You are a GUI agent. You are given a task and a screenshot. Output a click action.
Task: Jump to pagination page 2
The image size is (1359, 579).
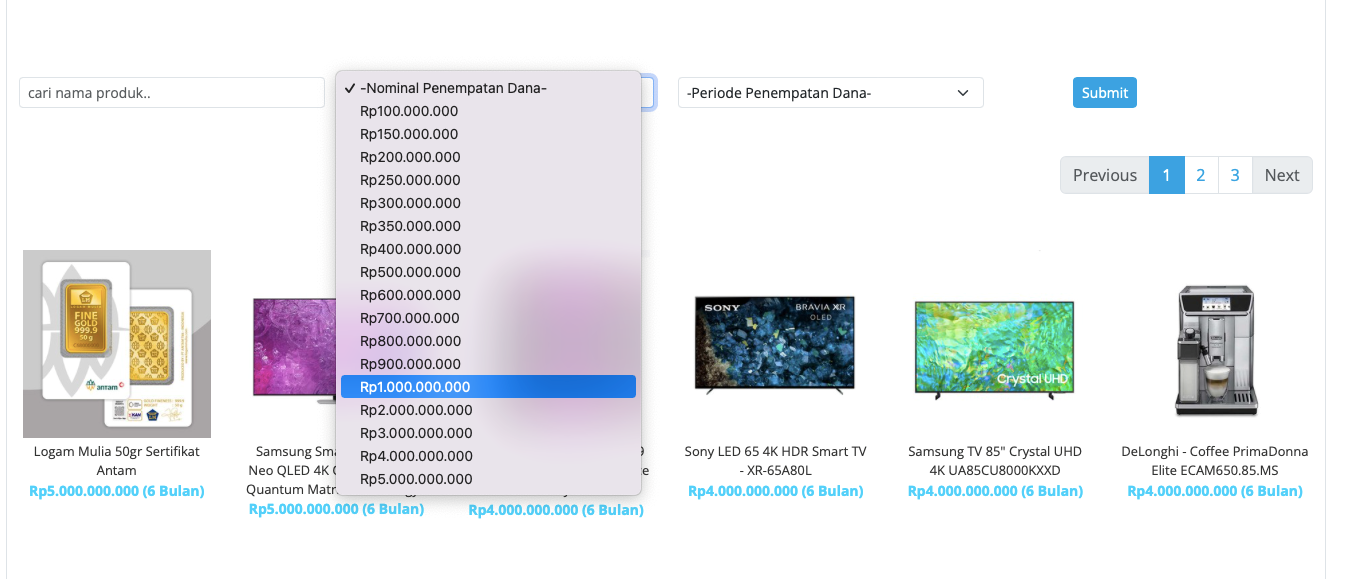(x=1201, y=175)
